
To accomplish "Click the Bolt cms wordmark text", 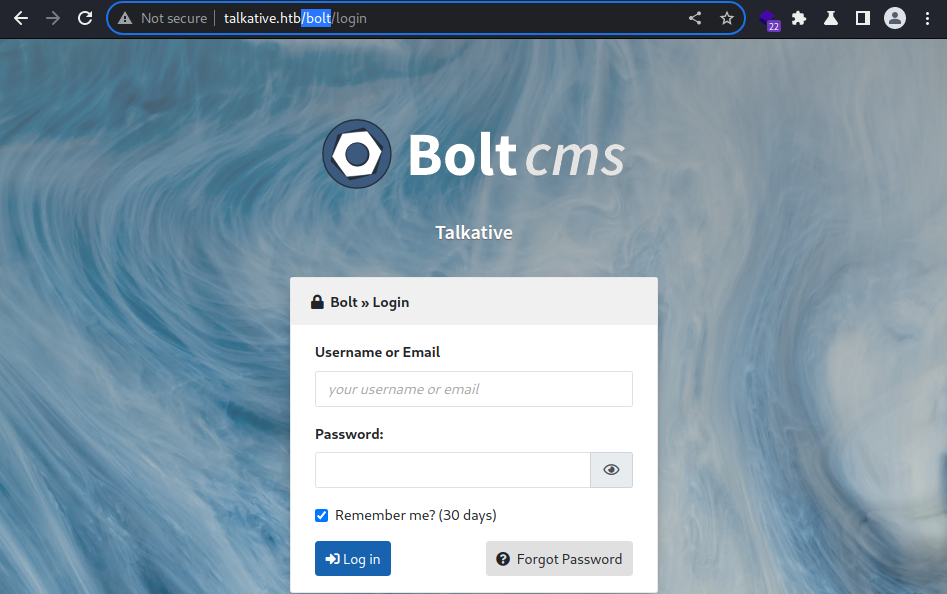I will (x=516, y=155).
